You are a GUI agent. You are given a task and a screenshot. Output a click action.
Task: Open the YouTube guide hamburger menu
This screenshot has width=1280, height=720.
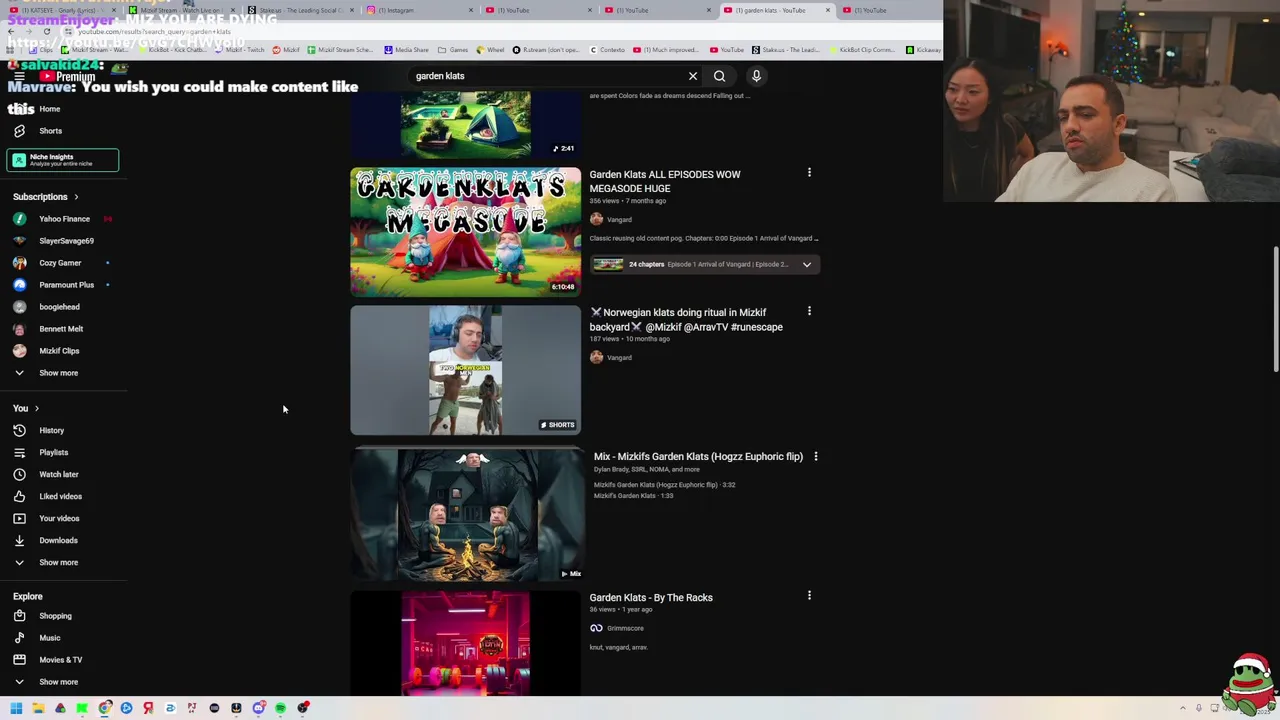[x=19, y=76]
